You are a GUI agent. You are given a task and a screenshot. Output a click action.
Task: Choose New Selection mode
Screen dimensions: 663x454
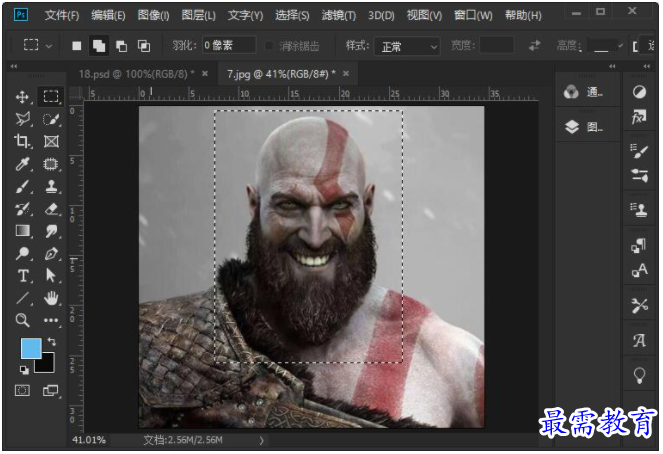[x=77, y=46]
